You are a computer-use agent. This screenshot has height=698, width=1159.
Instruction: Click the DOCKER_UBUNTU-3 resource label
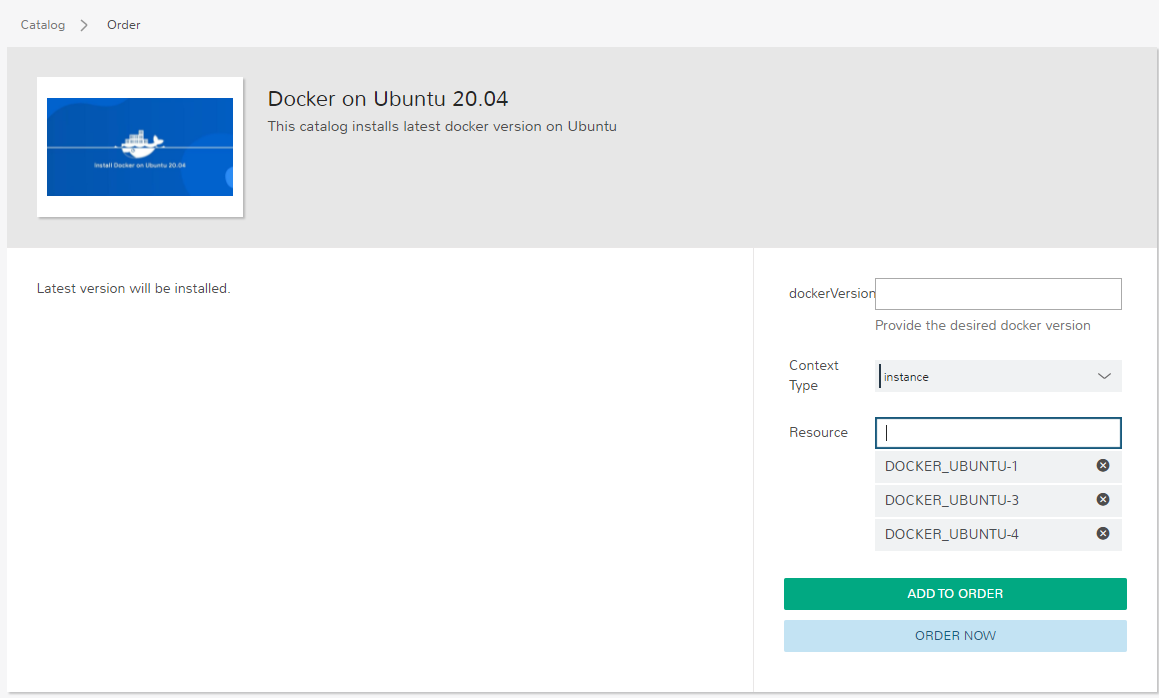click(x=951, y=500)
